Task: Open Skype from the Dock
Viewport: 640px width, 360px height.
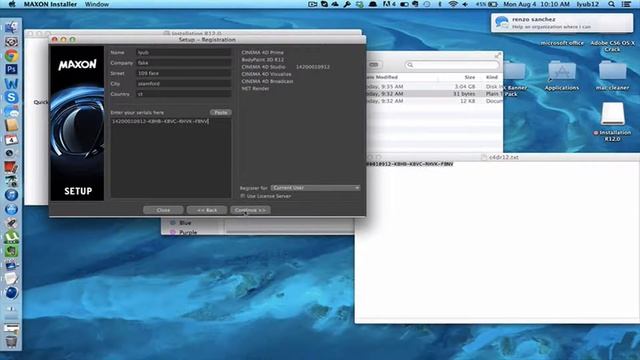Action: coord(11,97)
